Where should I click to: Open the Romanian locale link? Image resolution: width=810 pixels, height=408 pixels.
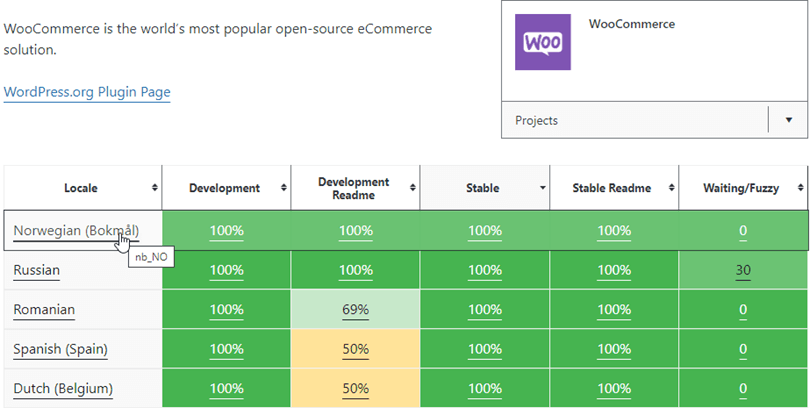(x=44, y=310)
